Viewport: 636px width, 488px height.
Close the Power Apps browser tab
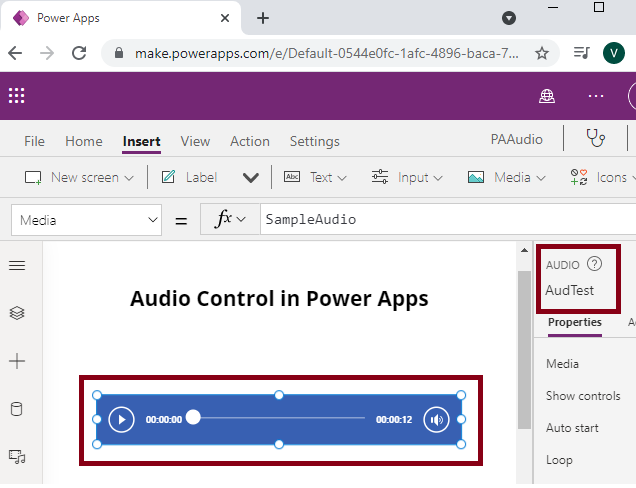(x=225, y=18)
